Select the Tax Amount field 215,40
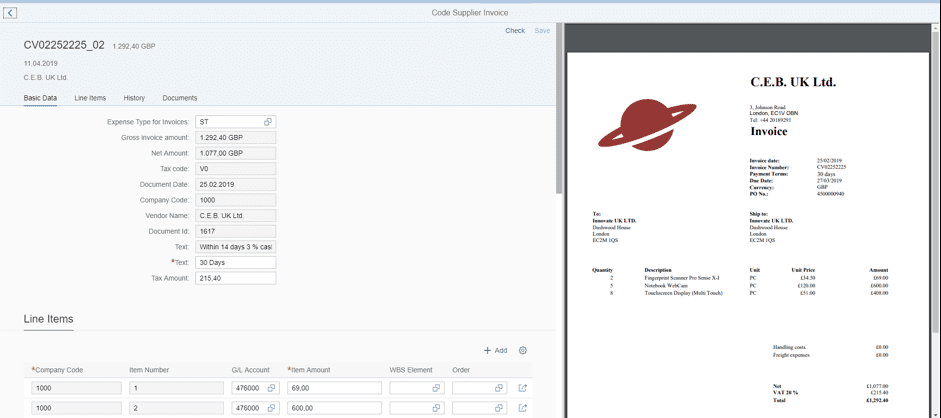The image size is (941, 418). pos(235,278)
